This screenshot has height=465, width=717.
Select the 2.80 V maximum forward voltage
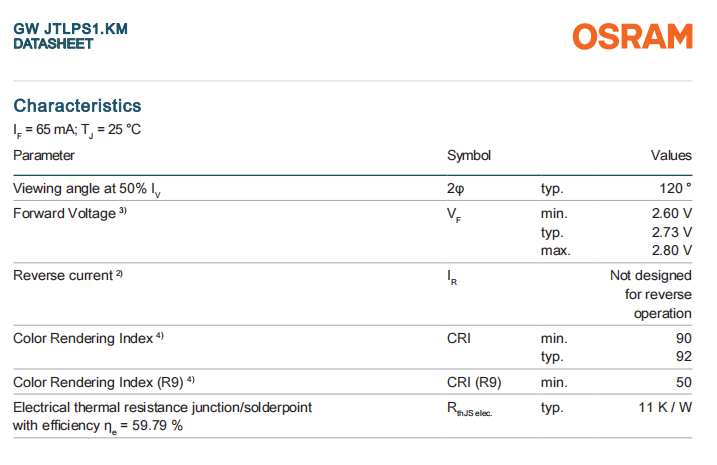click(672, 250)
